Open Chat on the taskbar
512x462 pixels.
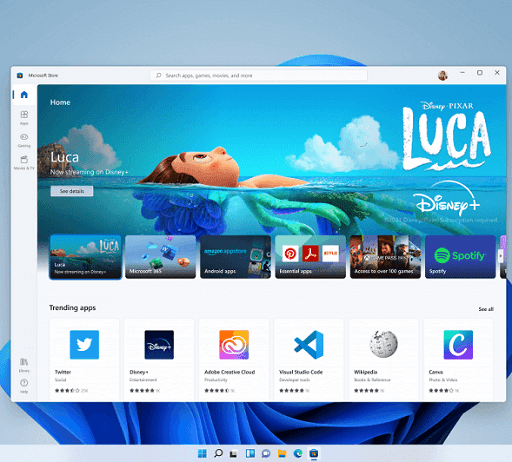pos(266,453)
